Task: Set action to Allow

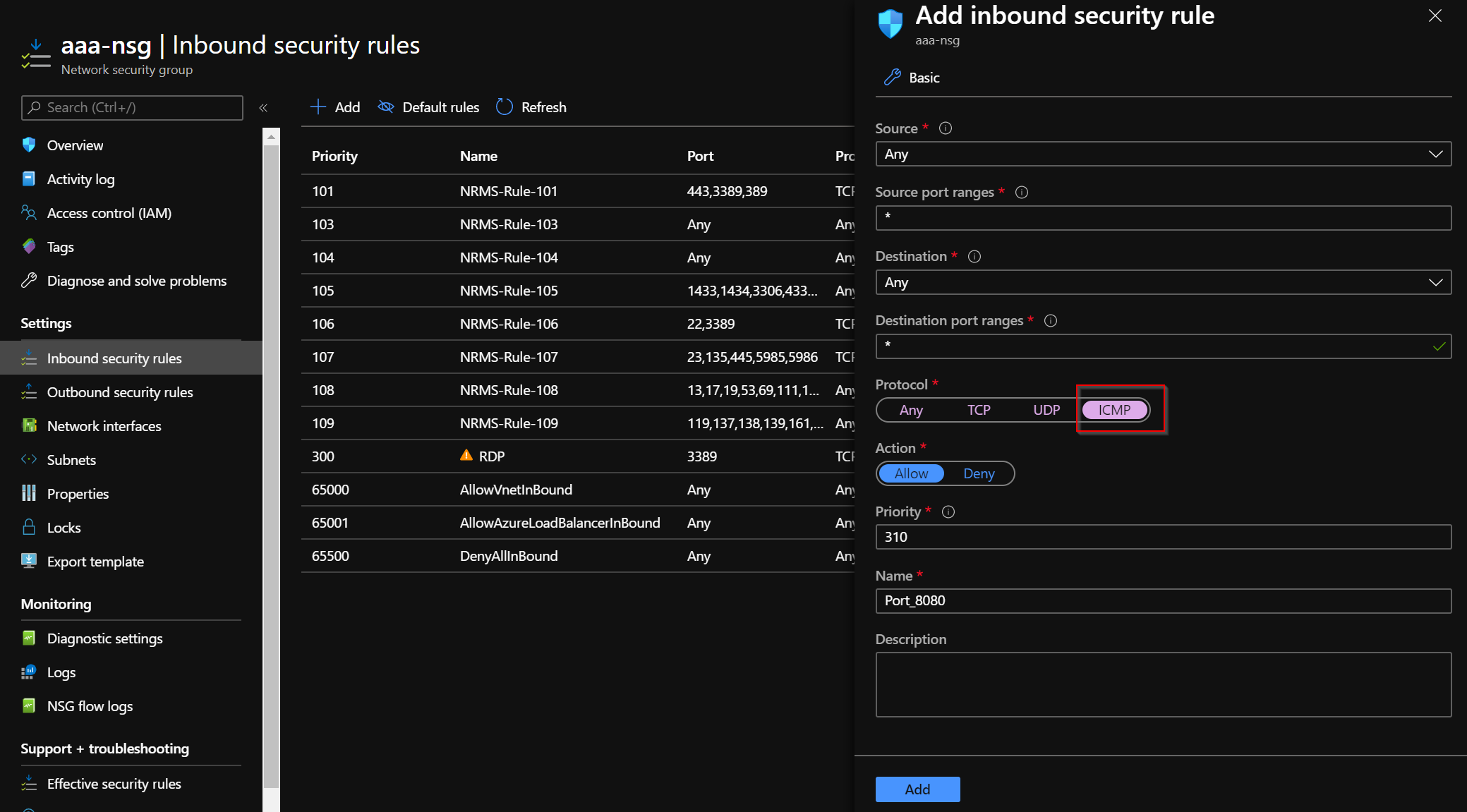Action: click(911, 473)
